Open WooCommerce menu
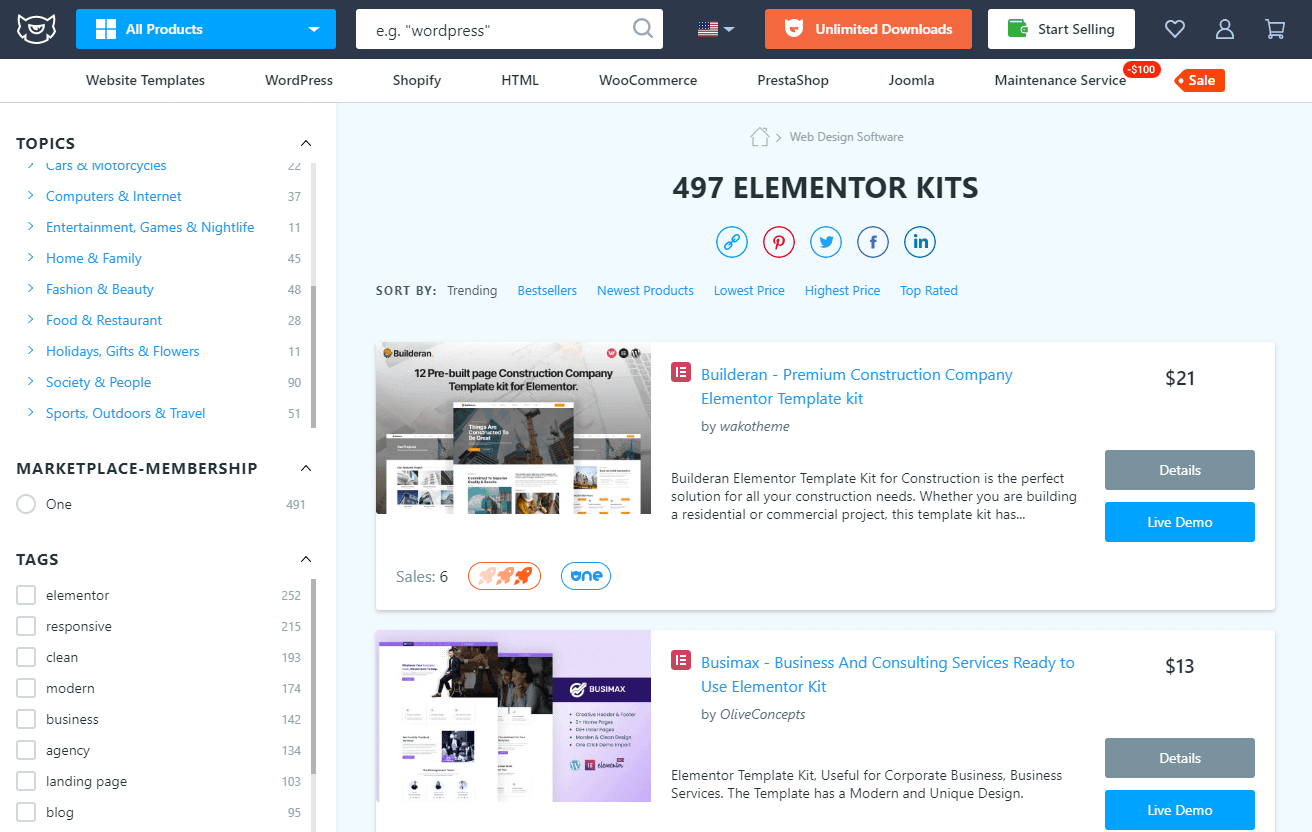The width and height of the screenshot is (1312, 832). tap(648, 80)
